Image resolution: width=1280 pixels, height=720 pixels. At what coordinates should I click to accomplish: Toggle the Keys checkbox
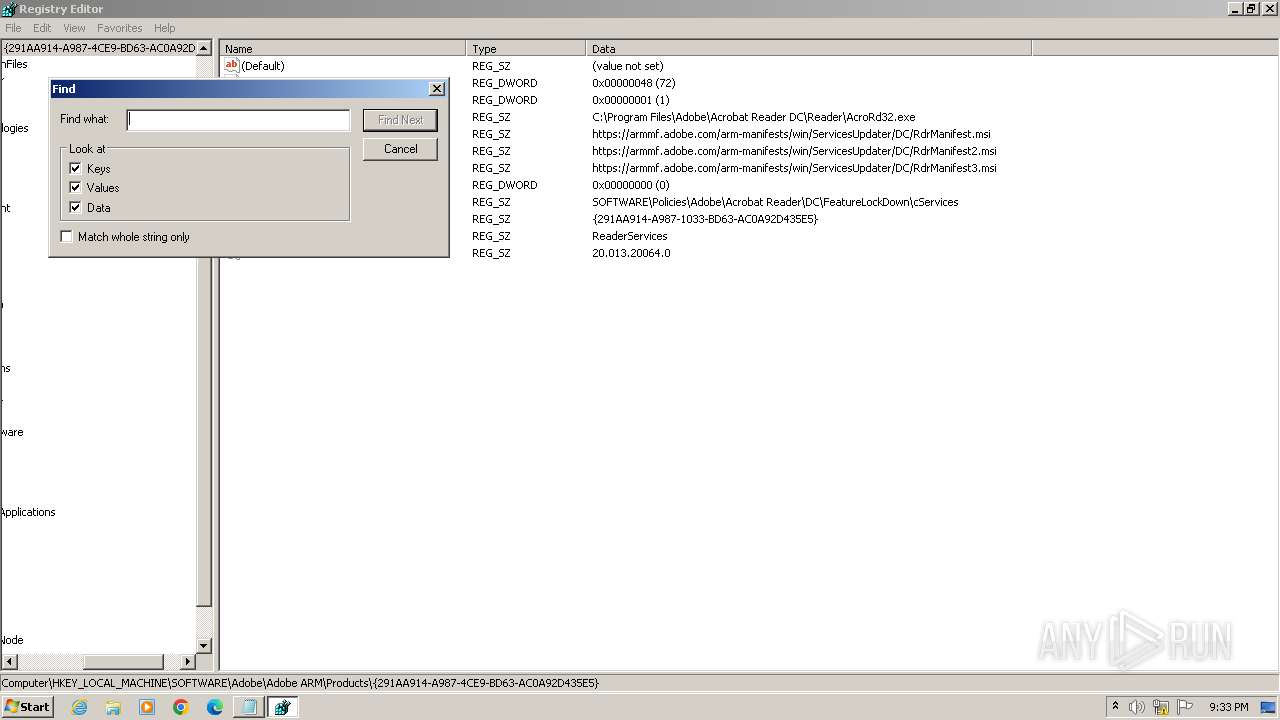click(x=75, y=168)
